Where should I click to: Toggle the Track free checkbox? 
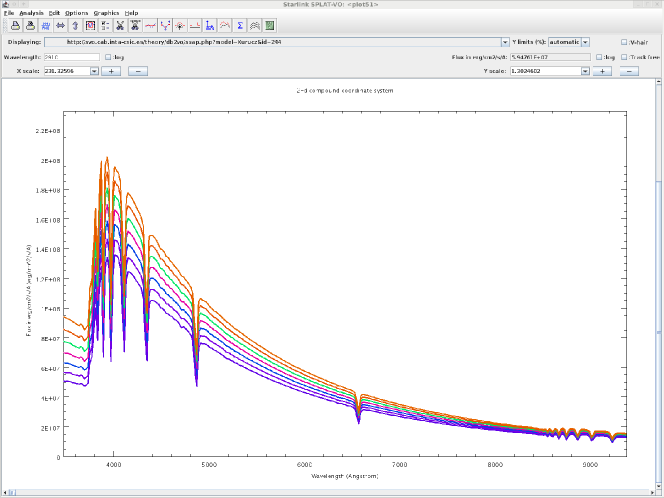coord(625,57)
